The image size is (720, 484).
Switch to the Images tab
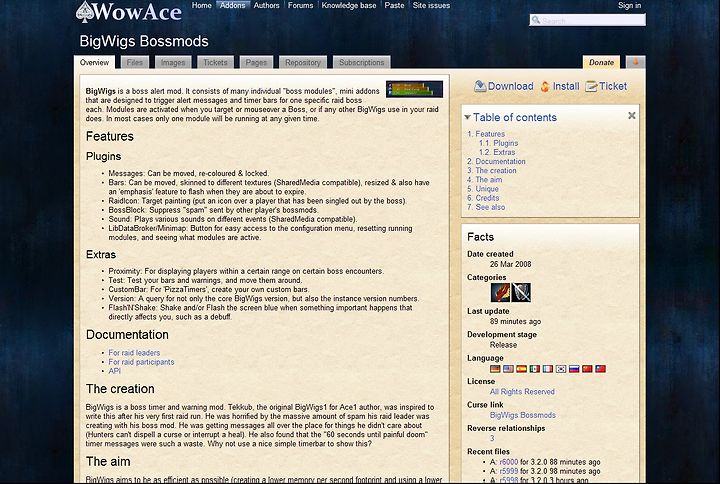point(173,62)
